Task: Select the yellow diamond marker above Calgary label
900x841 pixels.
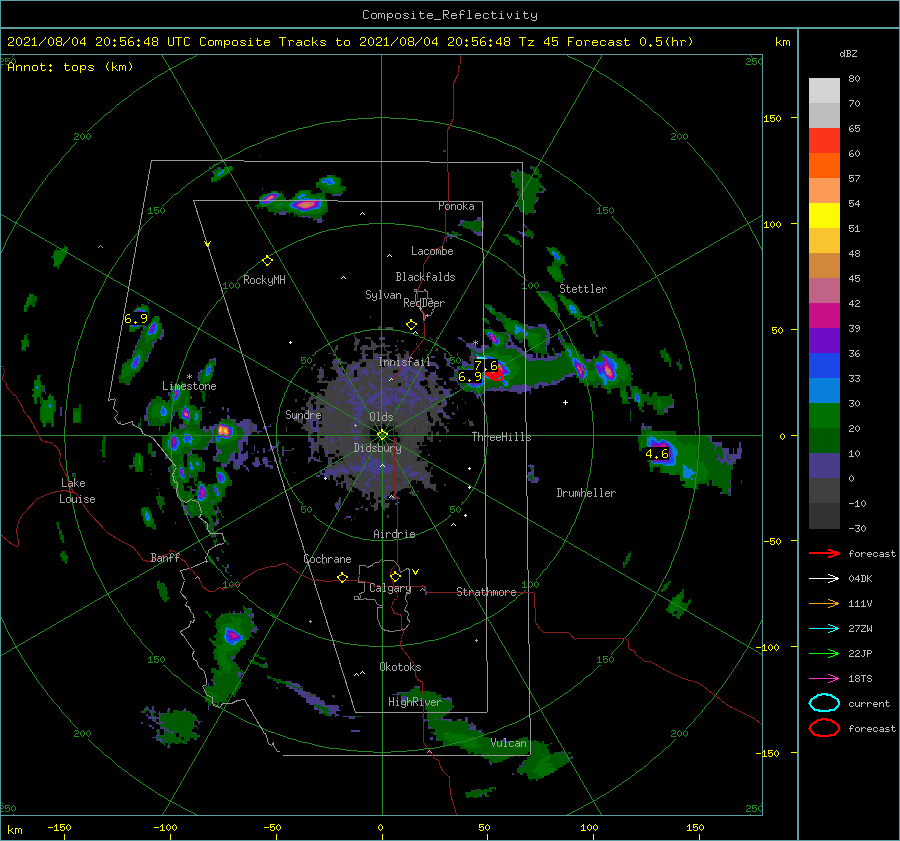Action: point(395,576)
